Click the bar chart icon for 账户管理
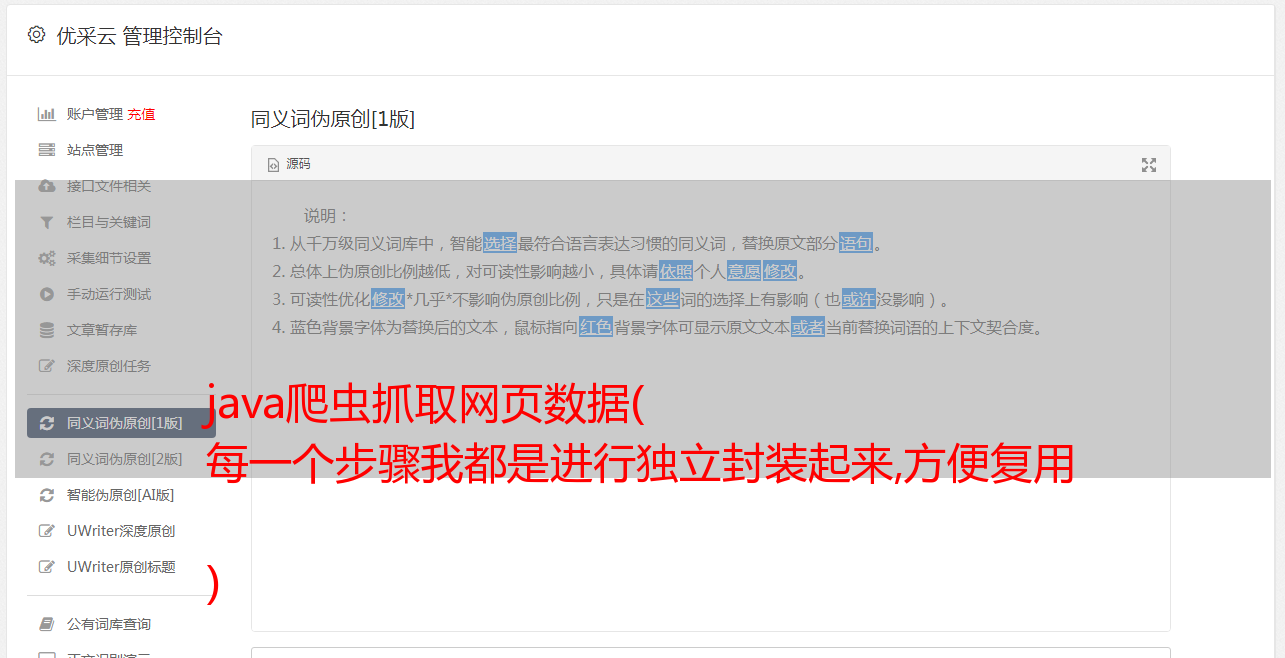This screenshot has width=1285, height=658. coord(46,114)
